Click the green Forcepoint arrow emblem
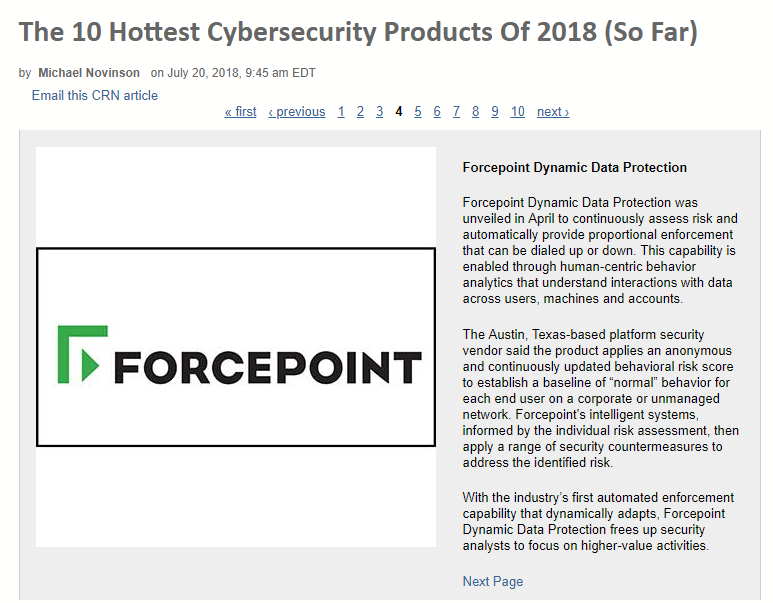The height and width of the screenshot is (603, 773). 82,354
